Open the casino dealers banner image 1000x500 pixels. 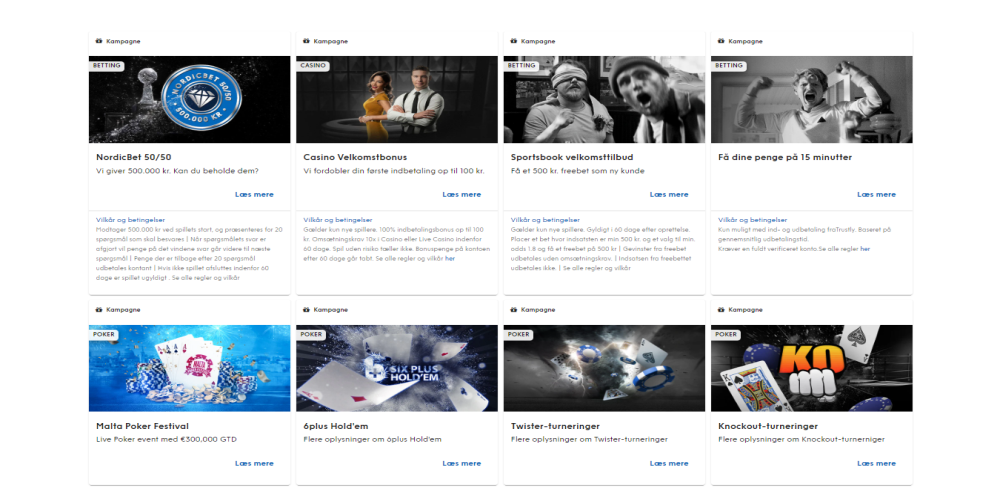pos(397,99)
